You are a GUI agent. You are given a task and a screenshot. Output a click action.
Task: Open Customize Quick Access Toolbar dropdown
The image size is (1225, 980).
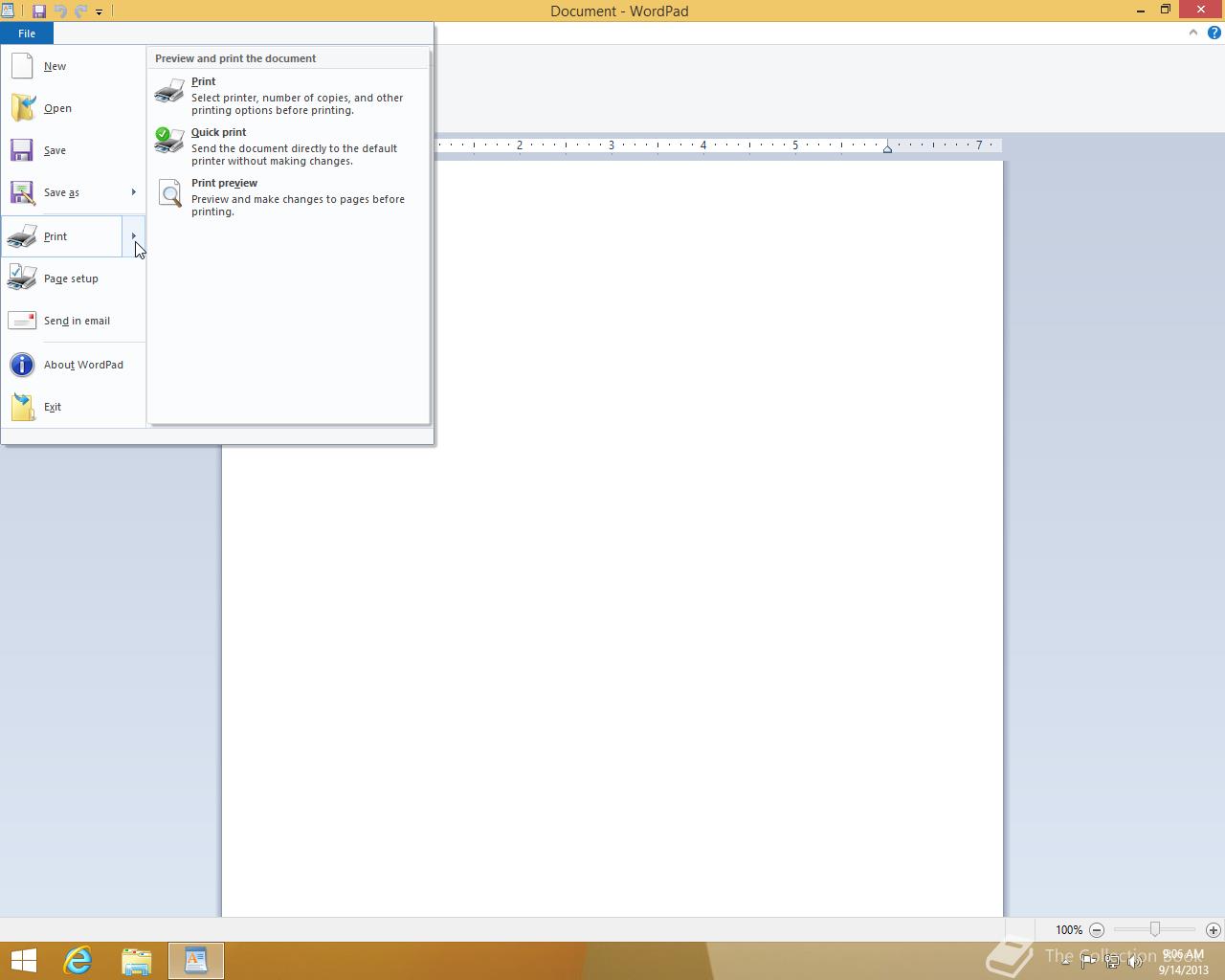[x=99, y=12]
